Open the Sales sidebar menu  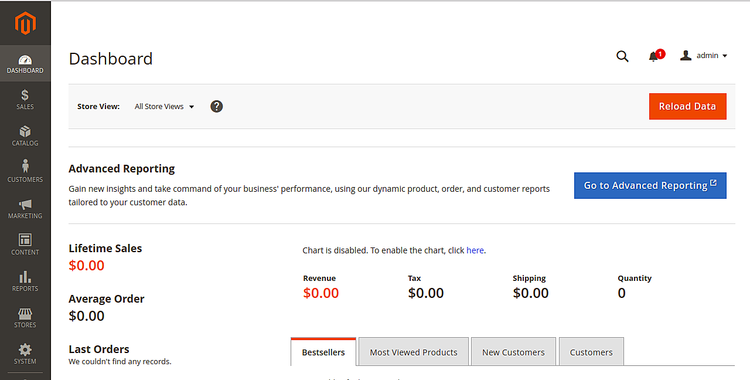25,100
